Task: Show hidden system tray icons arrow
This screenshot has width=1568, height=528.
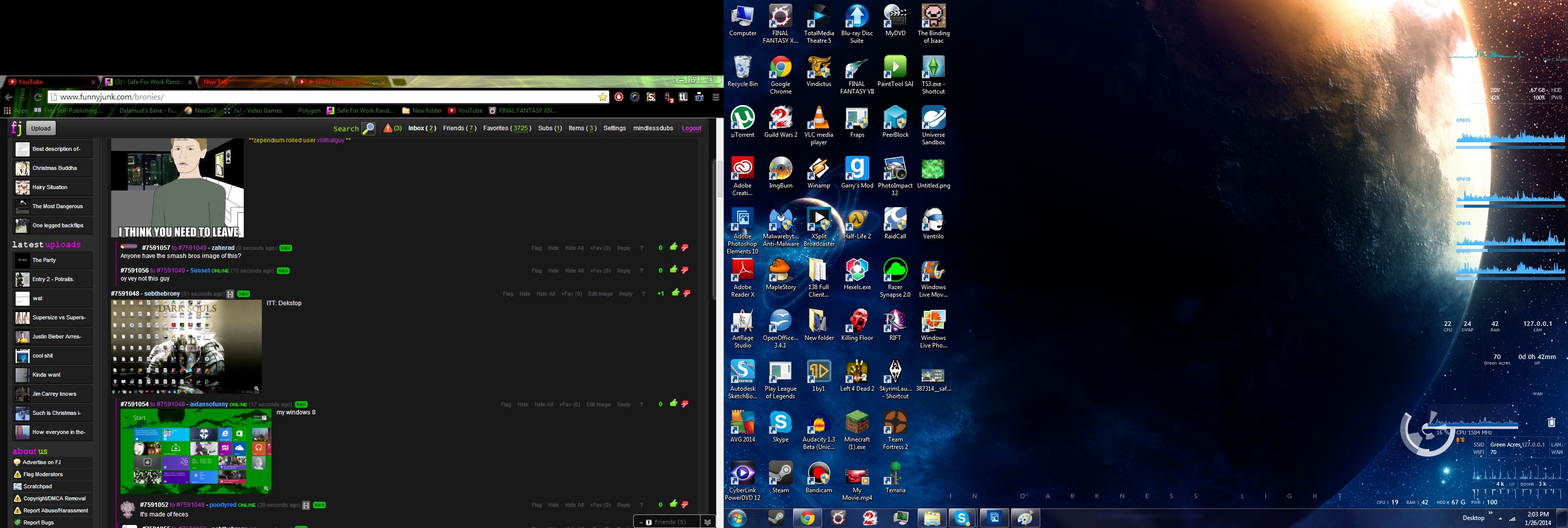Action: coord(1500,519)
